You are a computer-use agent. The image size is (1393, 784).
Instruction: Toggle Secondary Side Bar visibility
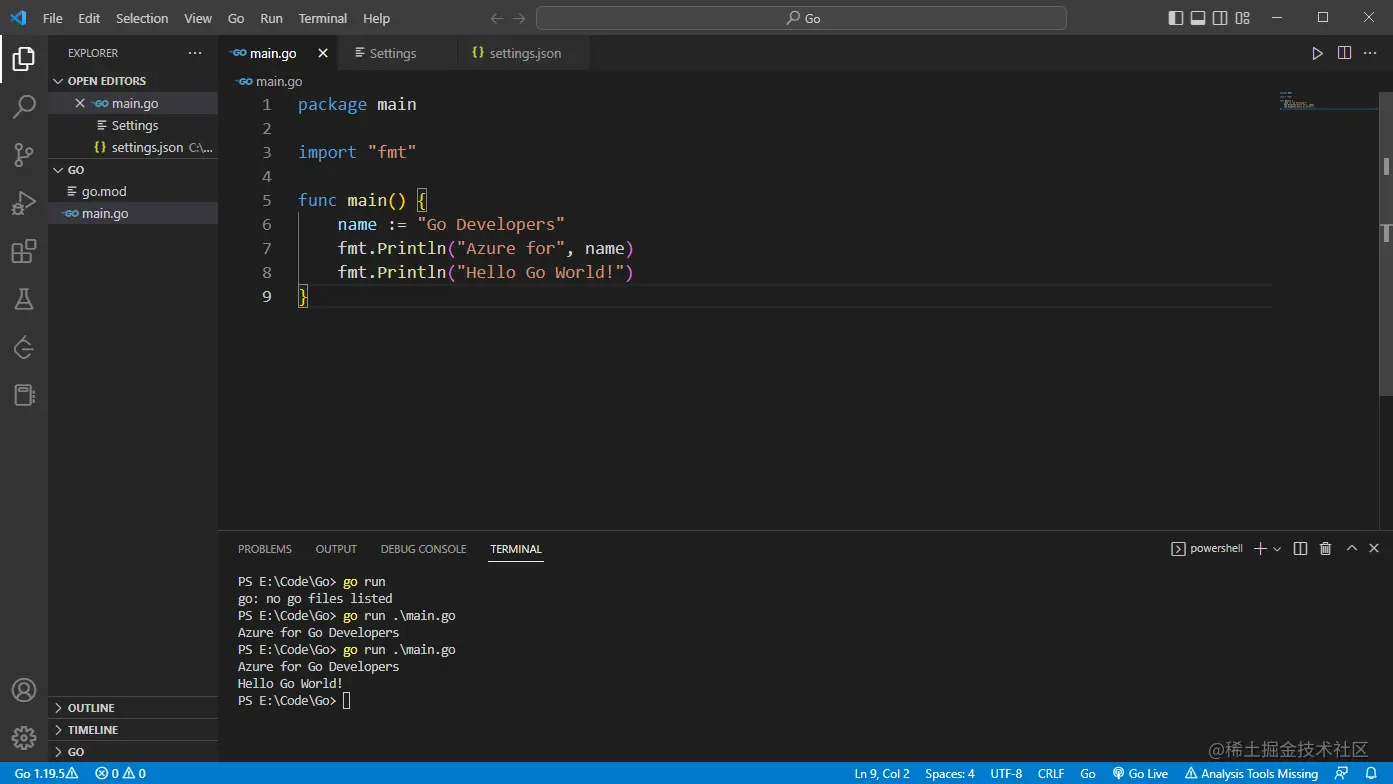pyautogui.click(x=1220, y=18)
